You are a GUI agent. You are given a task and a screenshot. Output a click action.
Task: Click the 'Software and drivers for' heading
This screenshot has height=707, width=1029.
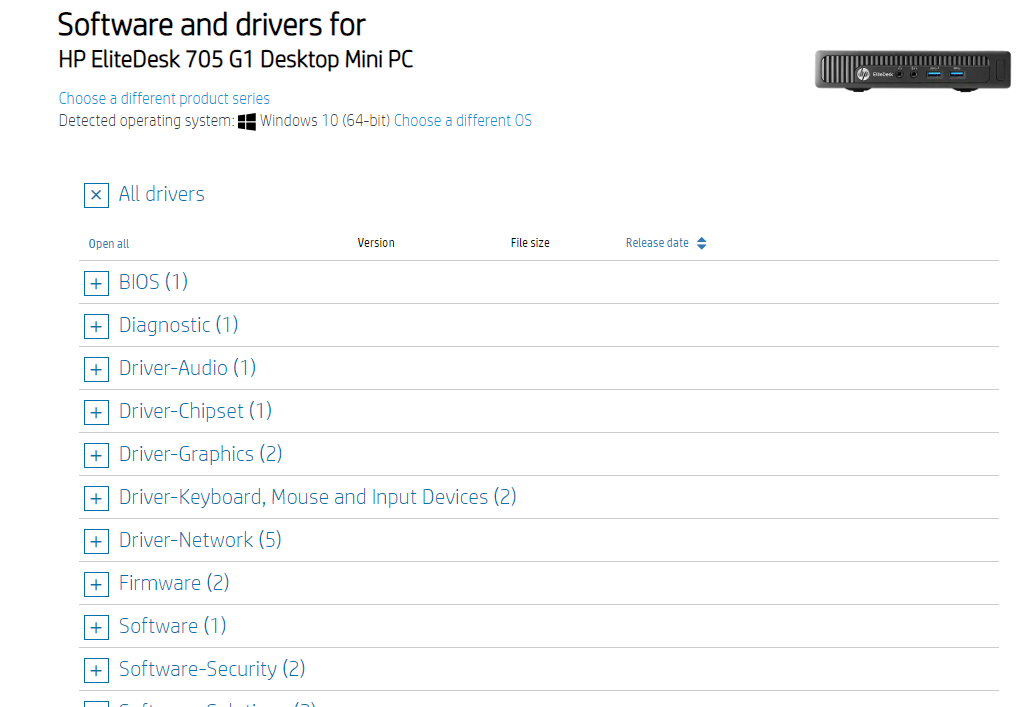click(x=211, y=25)
